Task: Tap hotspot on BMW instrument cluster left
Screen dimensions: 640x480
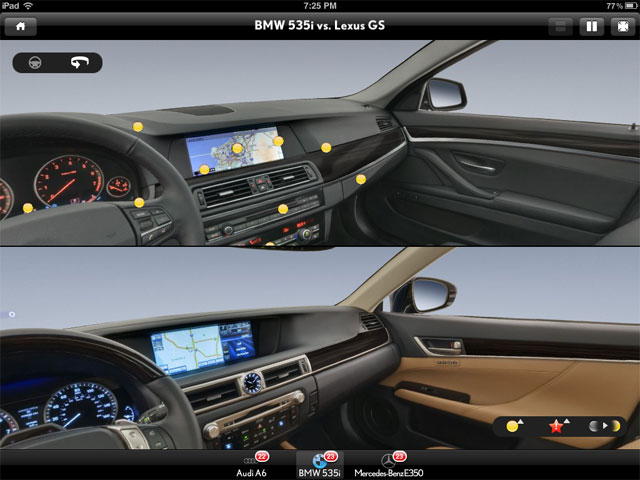Action: click(x=28, y=208)
